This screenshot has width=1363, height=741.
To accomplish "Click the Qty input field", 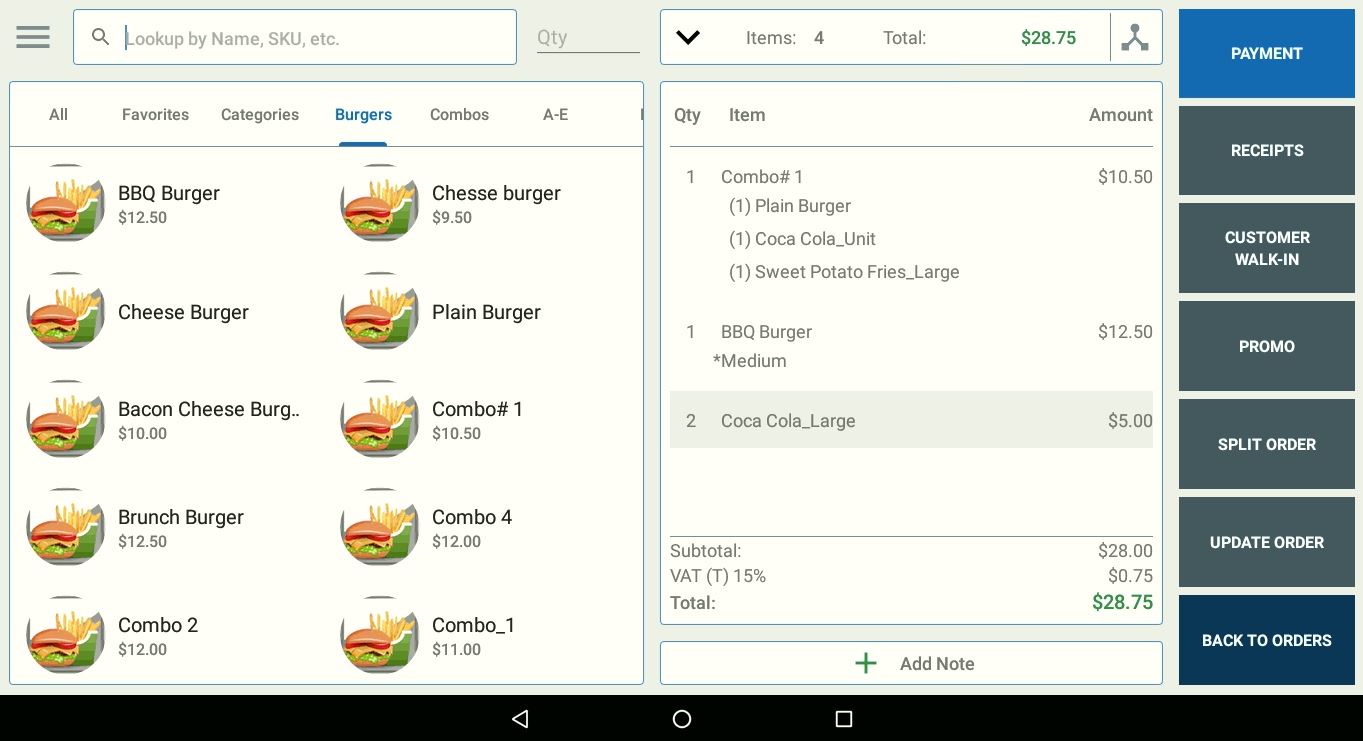I will click(x=587, y=38).
